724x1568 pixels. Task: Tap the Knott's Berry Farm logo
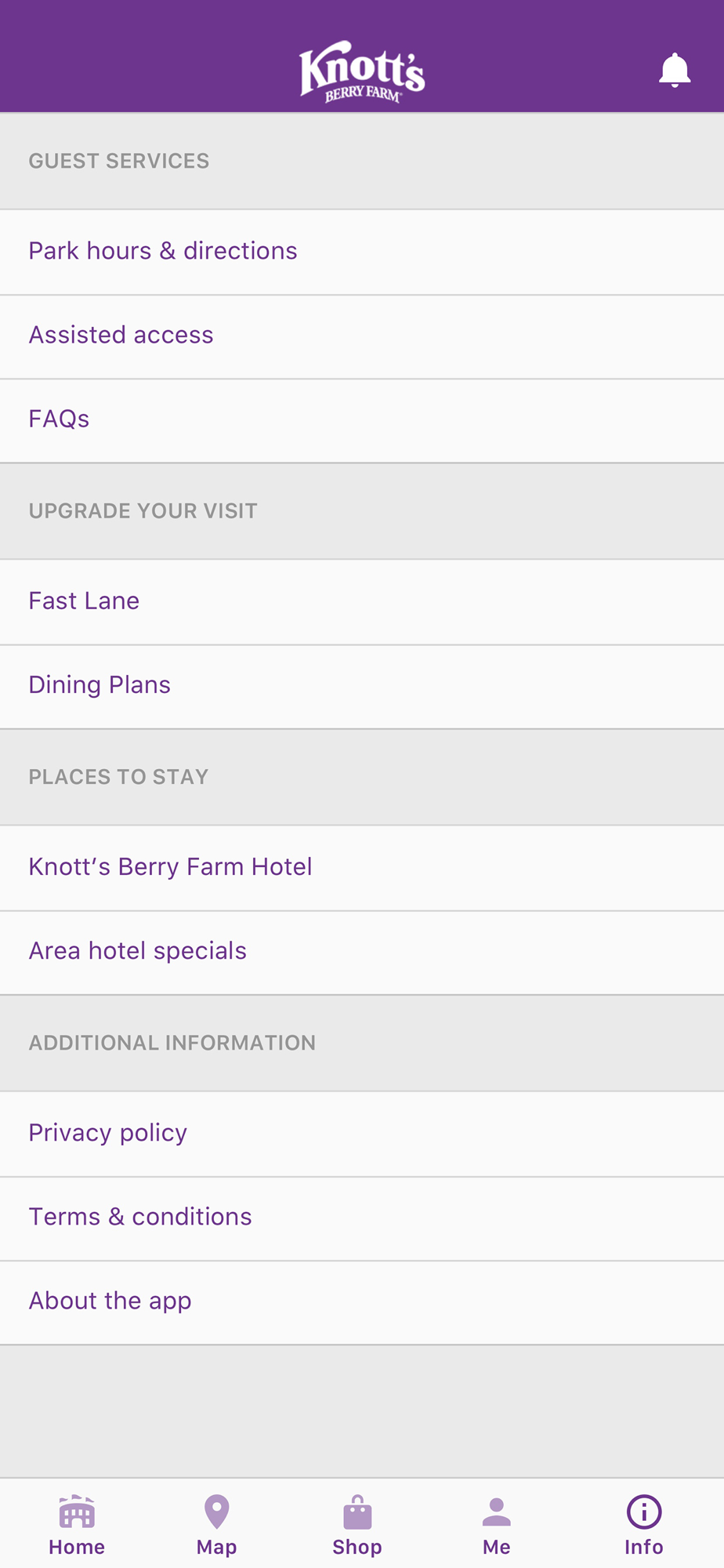[362, 72]
